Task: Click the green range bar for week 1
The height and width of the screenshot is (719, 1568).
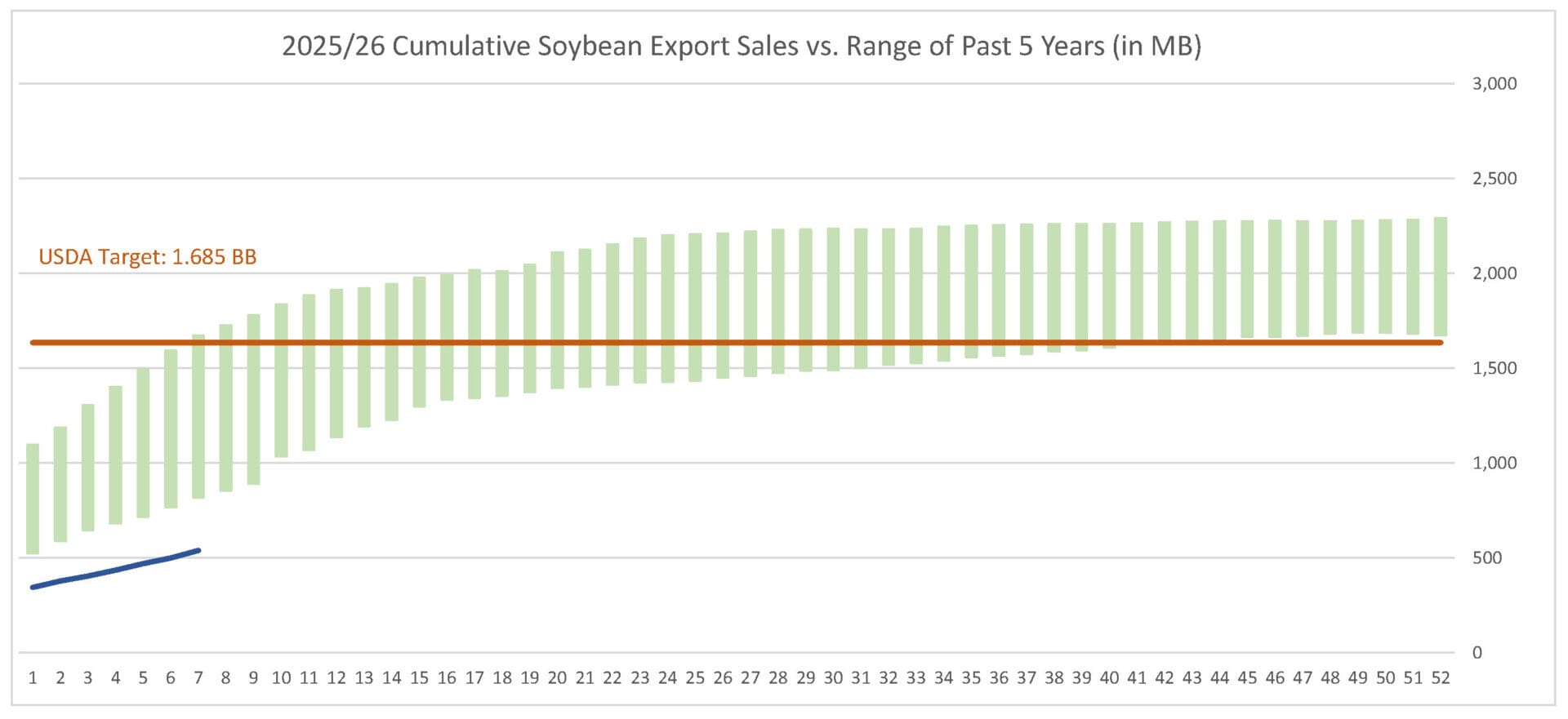Action: 33,498
